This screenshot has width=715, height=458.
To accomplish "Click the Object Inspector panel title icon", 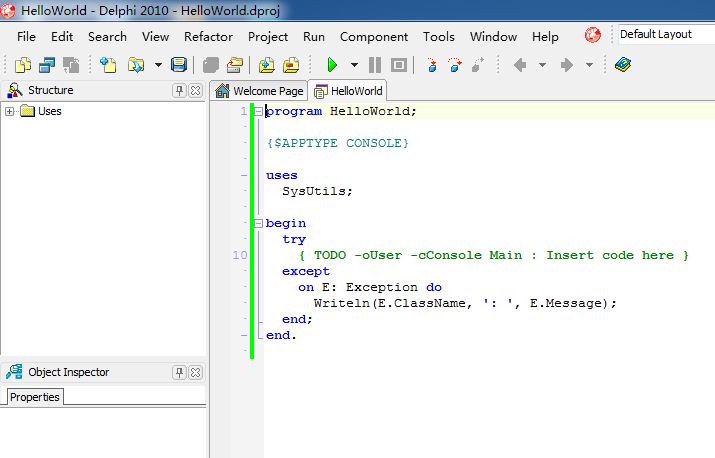I will (14, 372).
